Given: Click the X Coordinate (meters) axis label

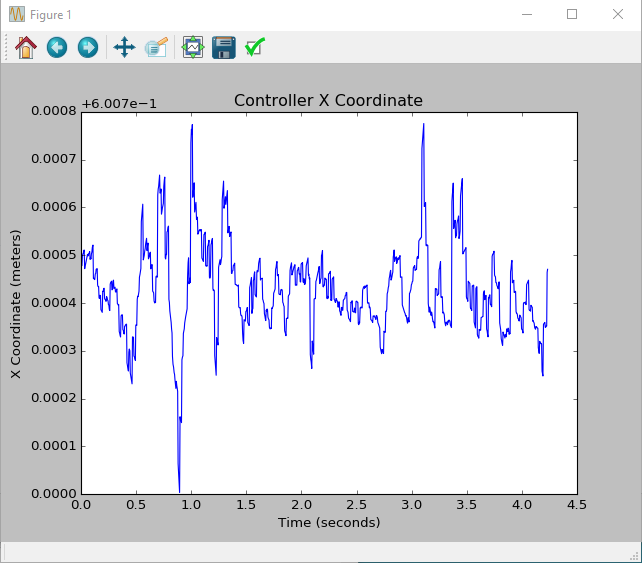Looking at the screenshot, I should (16, 304).
